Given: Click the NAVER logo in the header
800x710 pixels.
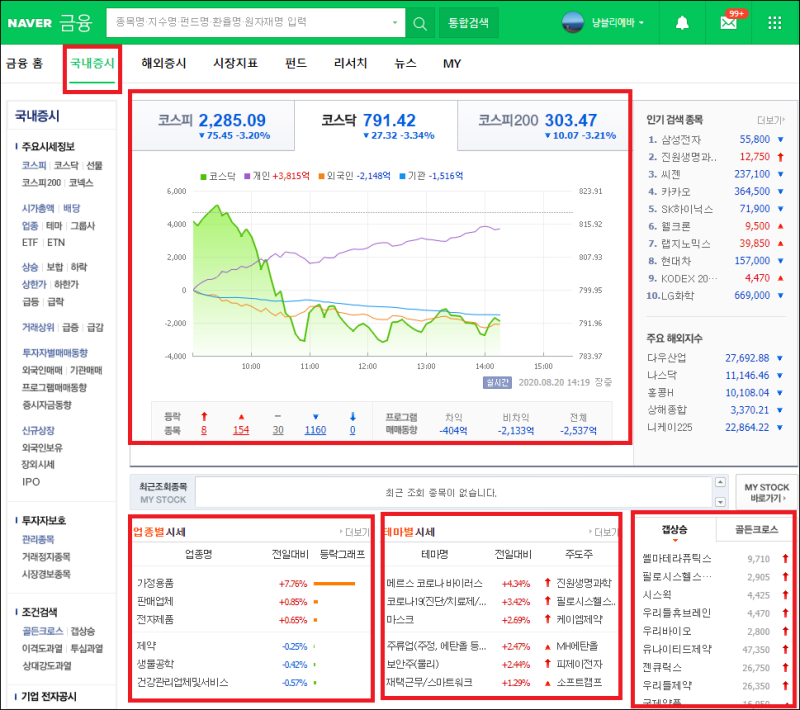Looking at the screenshot, I should 30,23.
